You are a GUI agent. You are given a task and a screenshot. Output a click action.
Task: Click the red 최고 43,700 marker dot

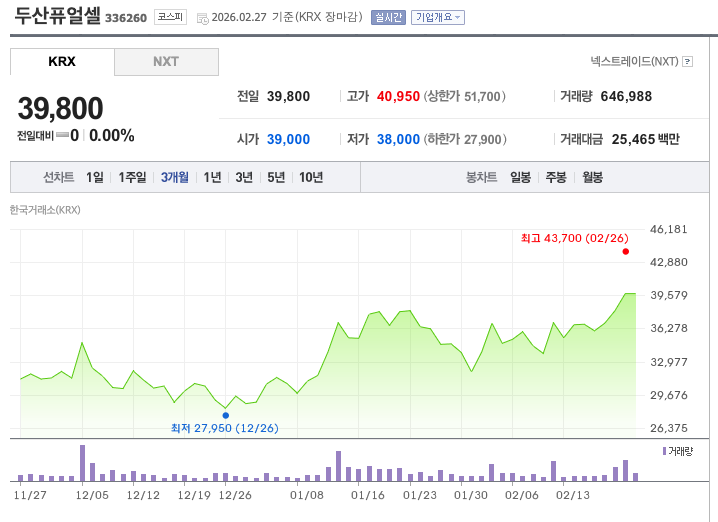click(x=626, y=251)
